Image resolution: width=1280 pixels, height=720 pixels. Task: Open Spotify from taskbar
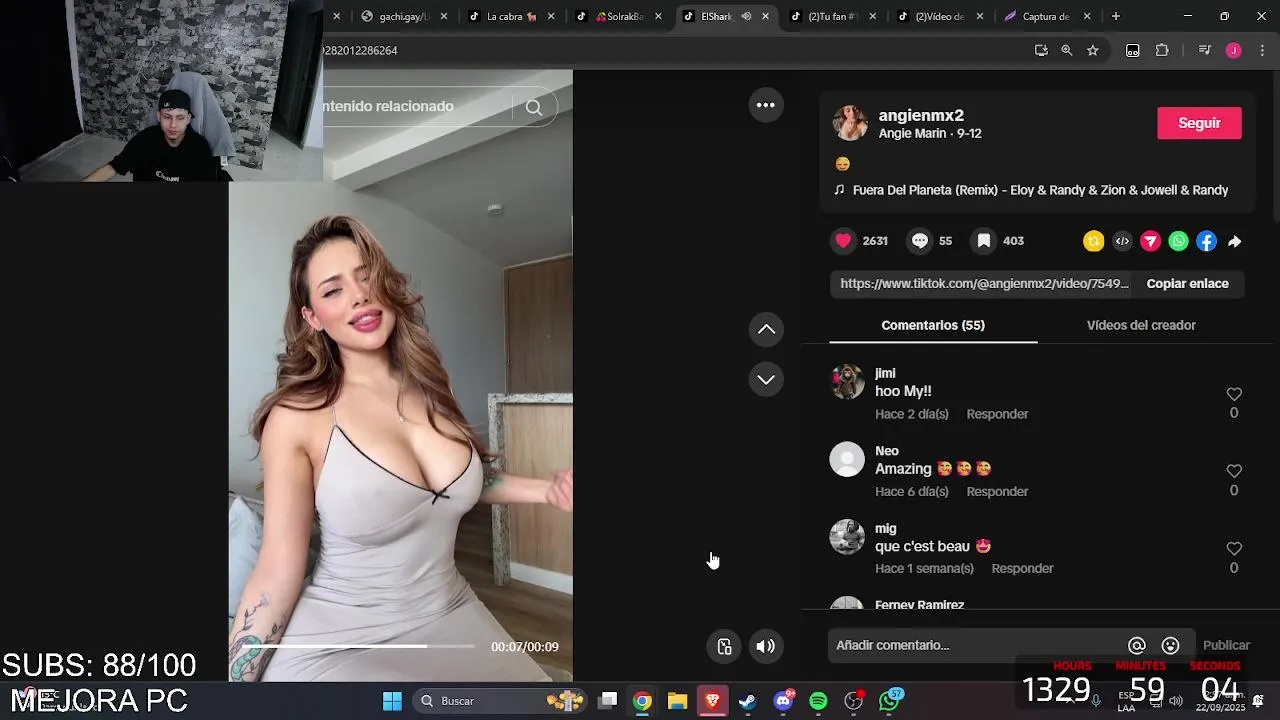coord(818,701)
